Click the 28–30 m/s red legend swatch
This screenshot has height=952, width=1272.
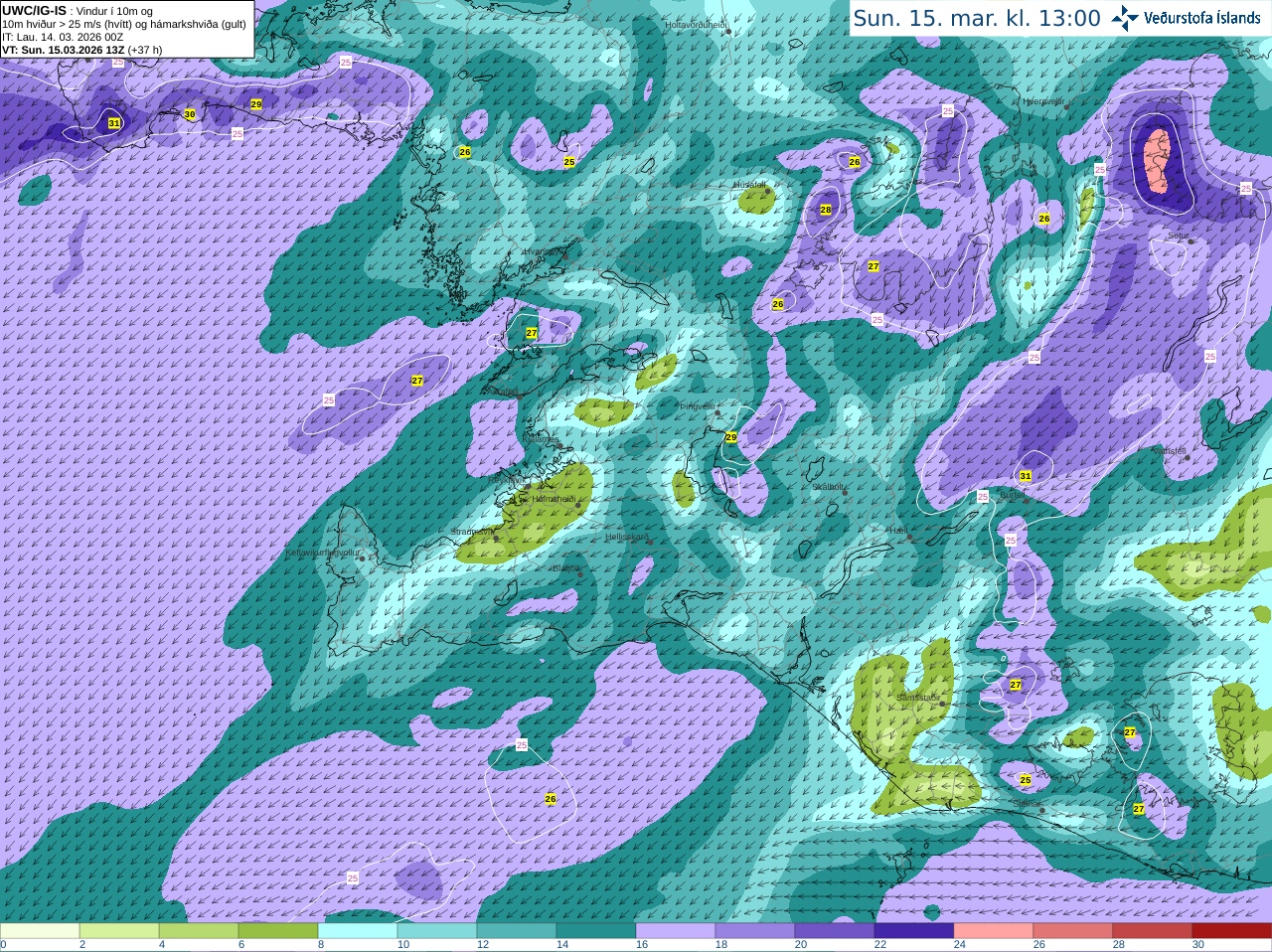(x=1153, y=931)
